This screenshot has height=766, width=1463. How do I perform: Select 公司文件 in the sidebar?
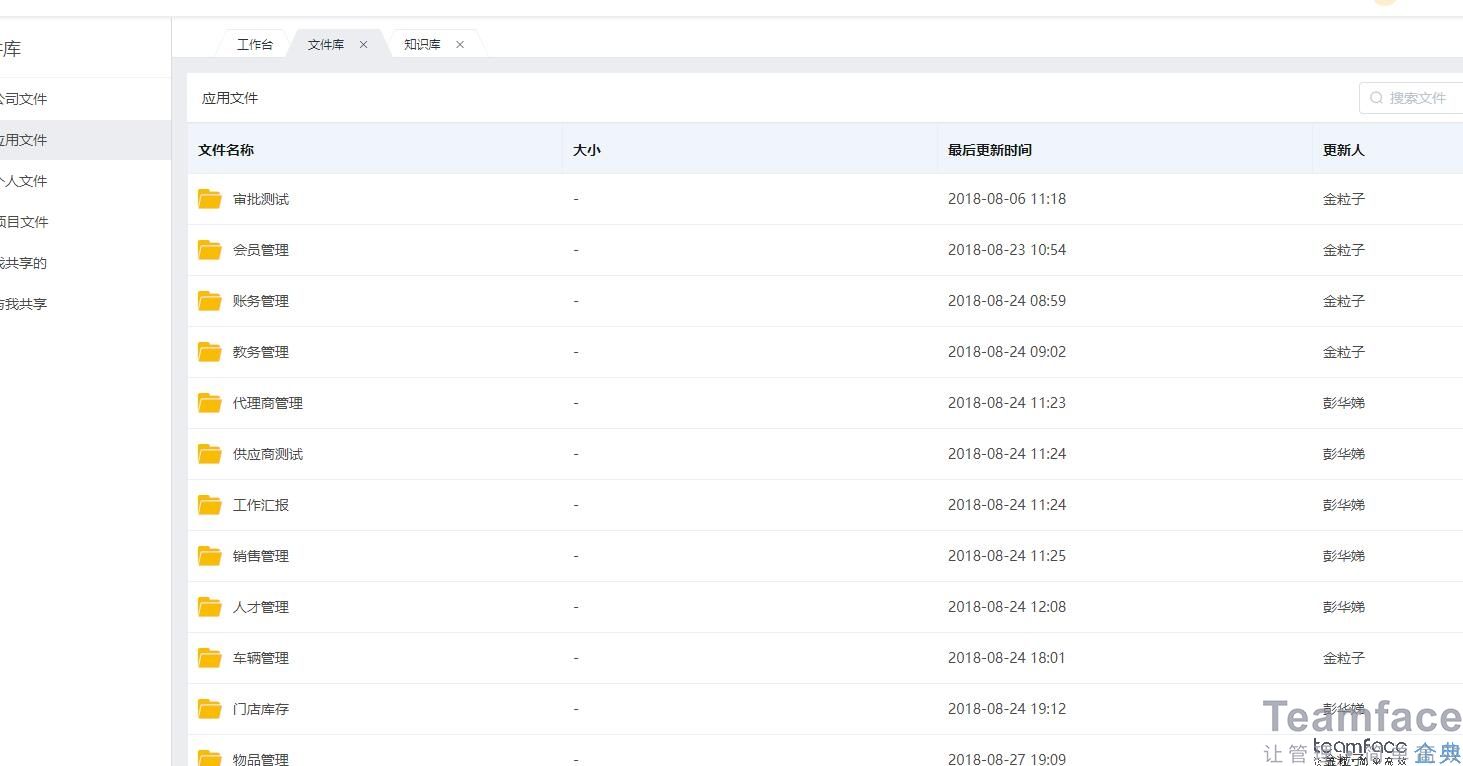pos(24,99)
